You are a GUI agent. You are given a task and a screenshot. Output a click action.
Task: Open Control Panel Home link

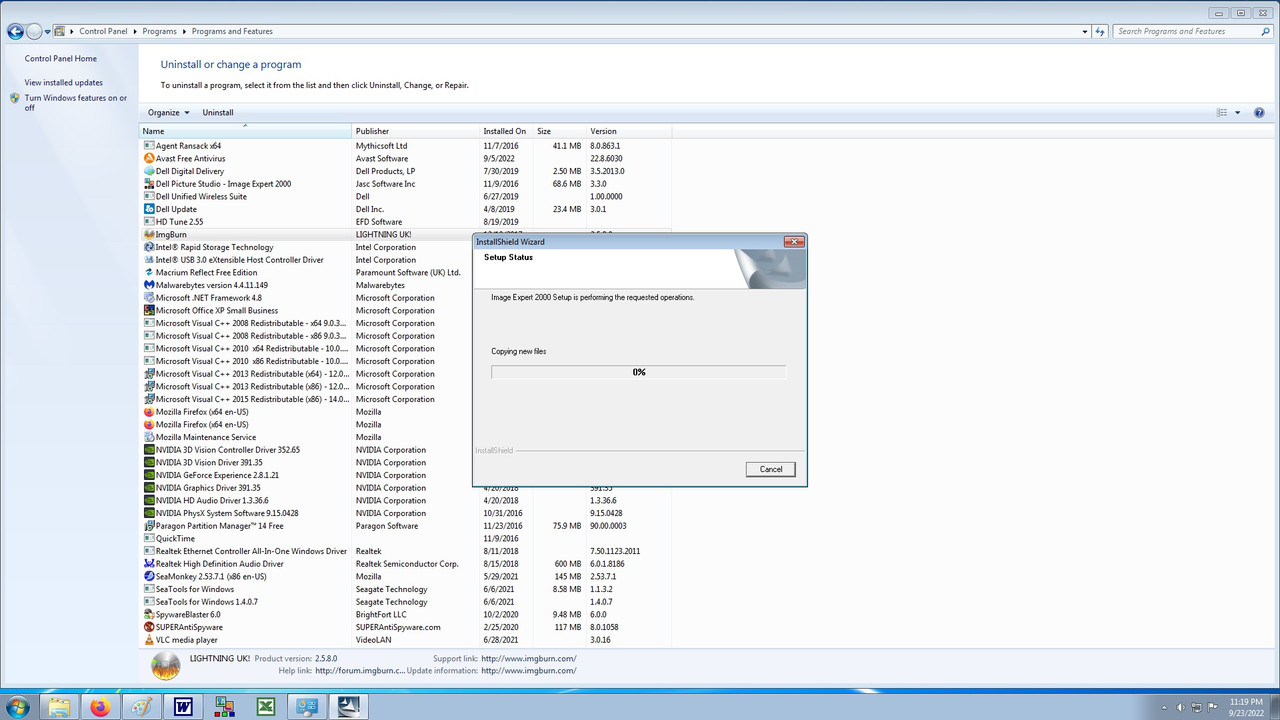tap(61, 59)
